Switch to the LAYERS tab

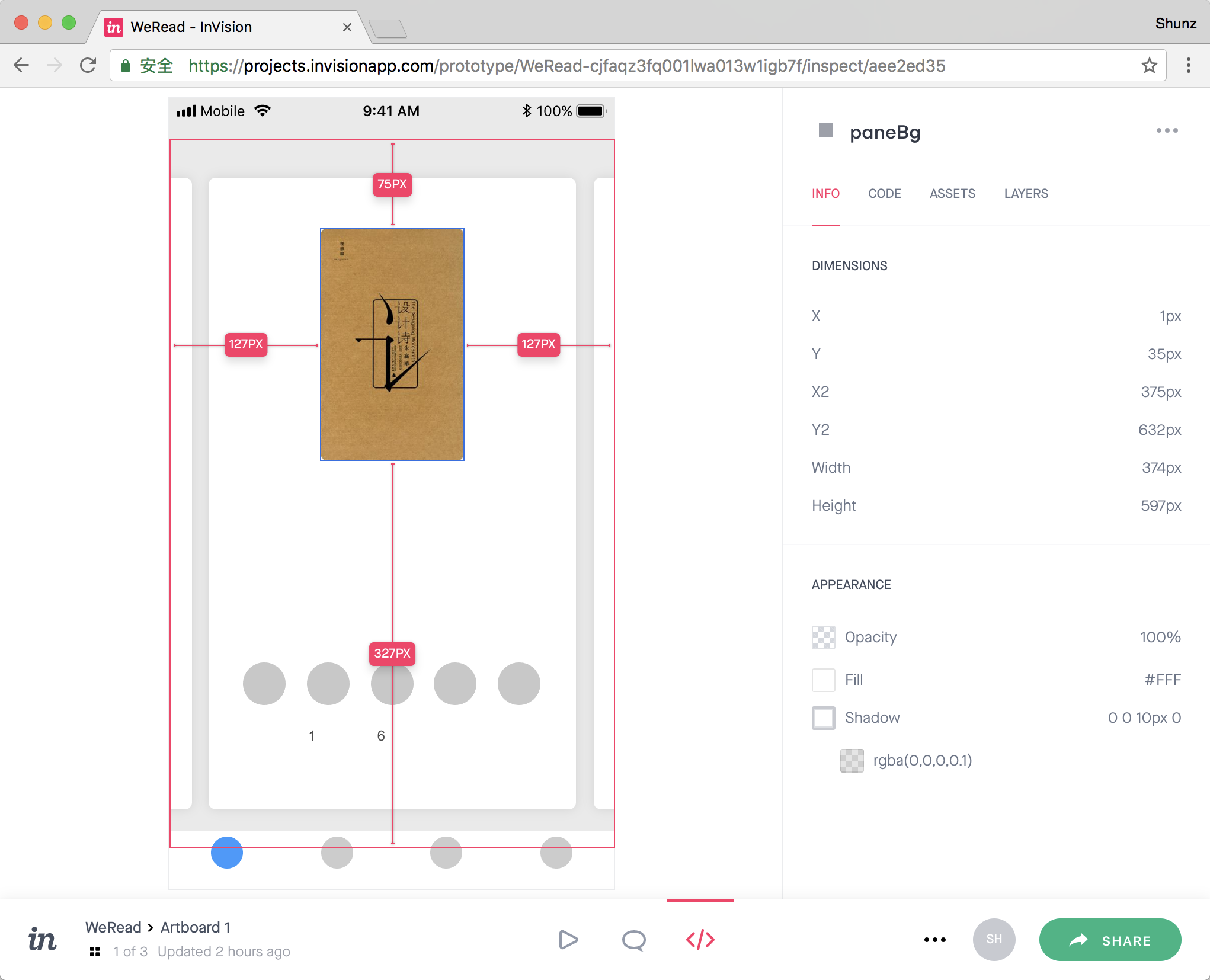[1026, 194]
